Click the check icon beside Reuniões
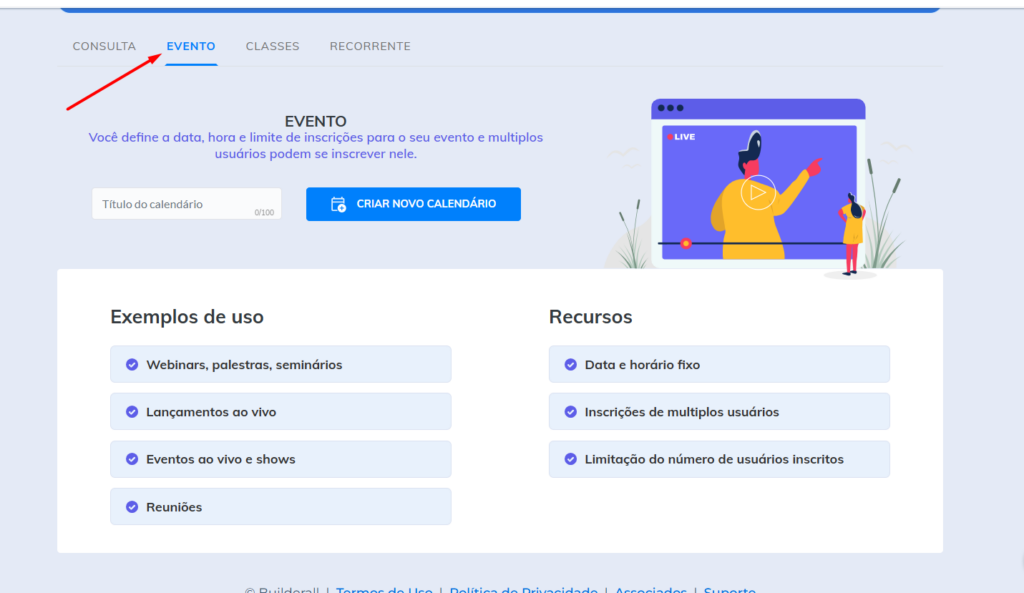This screenshot has height=593, width=1024. pyautogui.click(x=132, y=507)
